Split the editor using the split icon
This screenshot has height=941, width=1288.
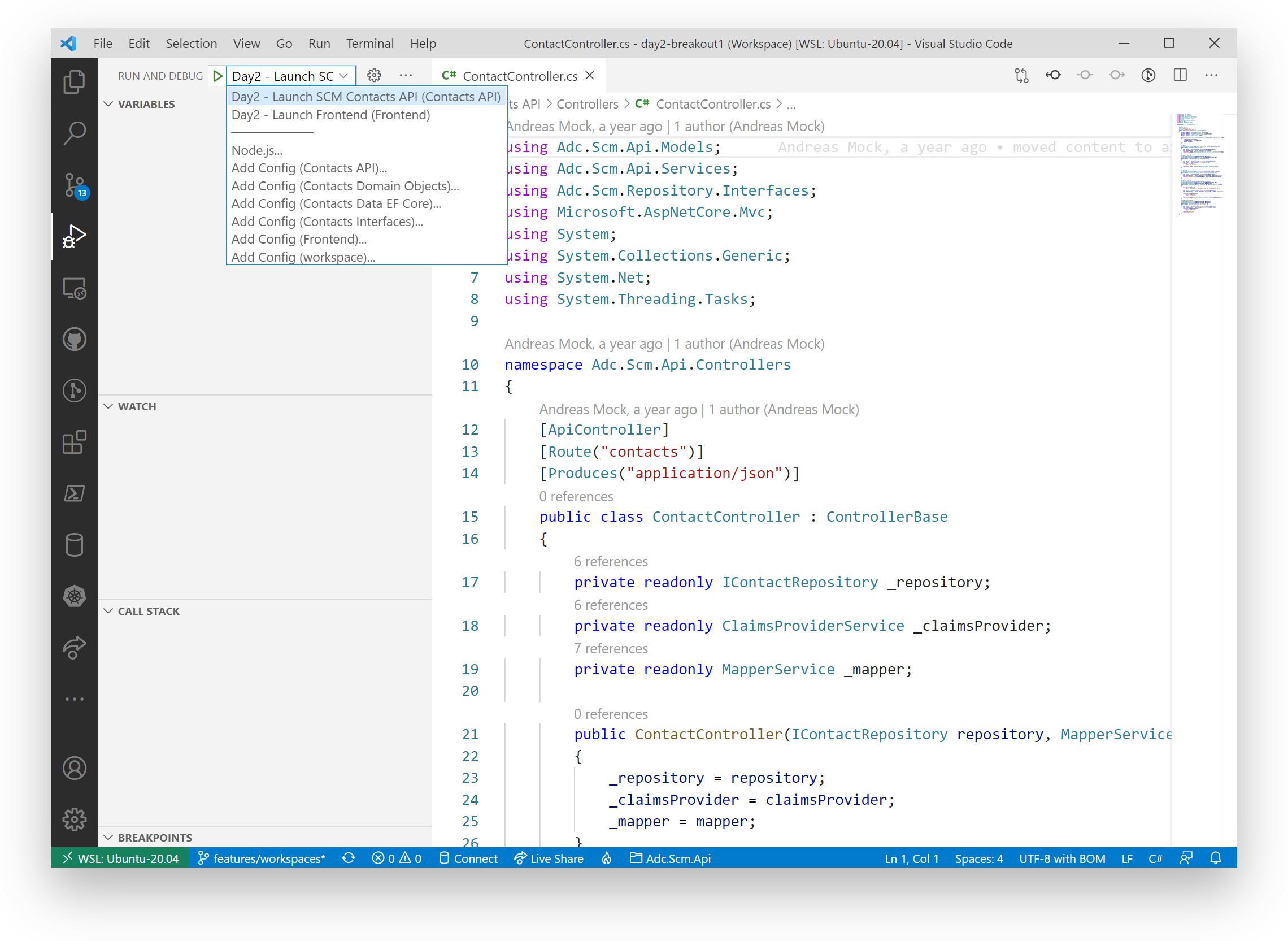coord(1180,75)
